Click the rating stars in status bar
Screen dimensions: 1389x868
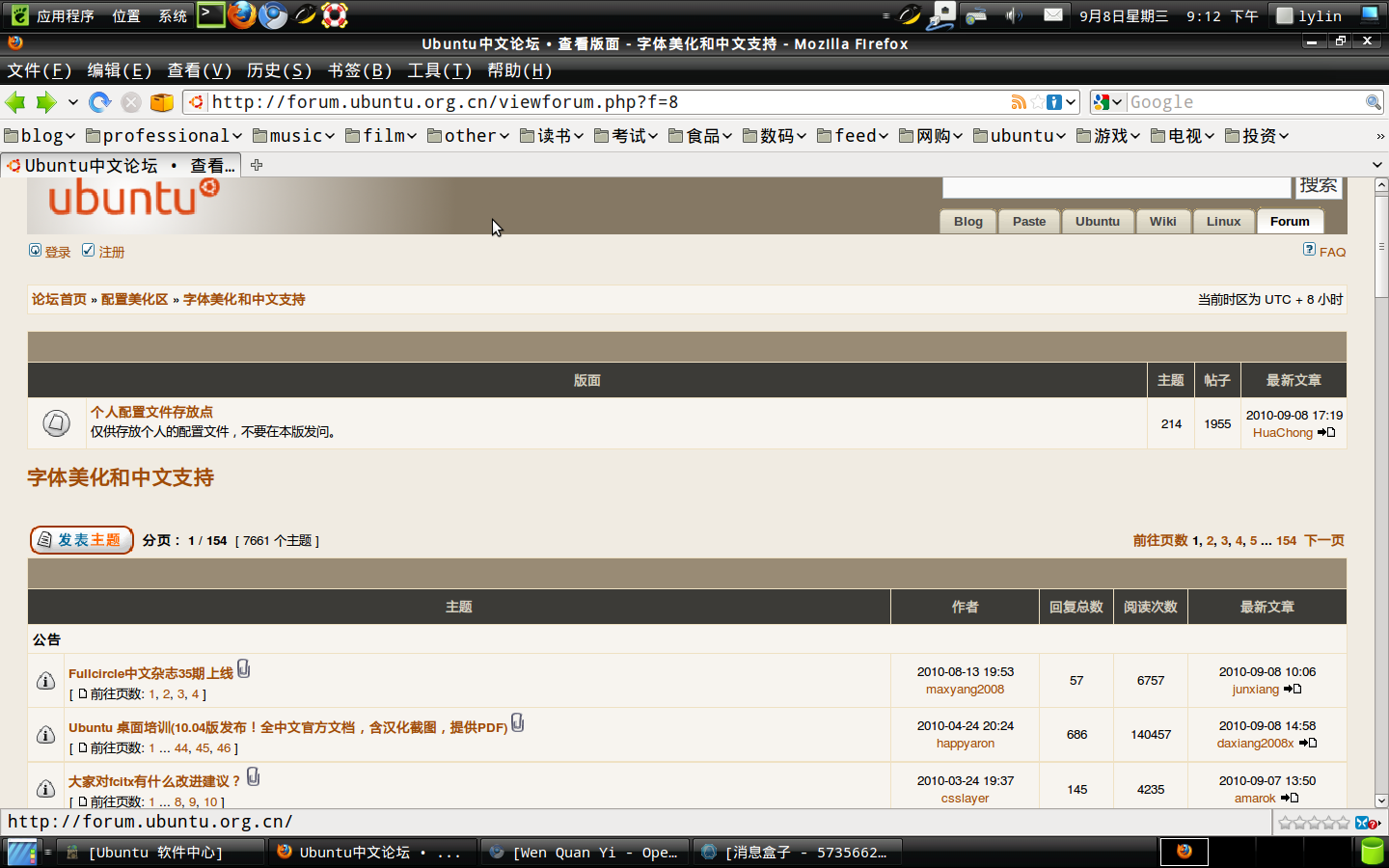click(x=1313, y=823)
